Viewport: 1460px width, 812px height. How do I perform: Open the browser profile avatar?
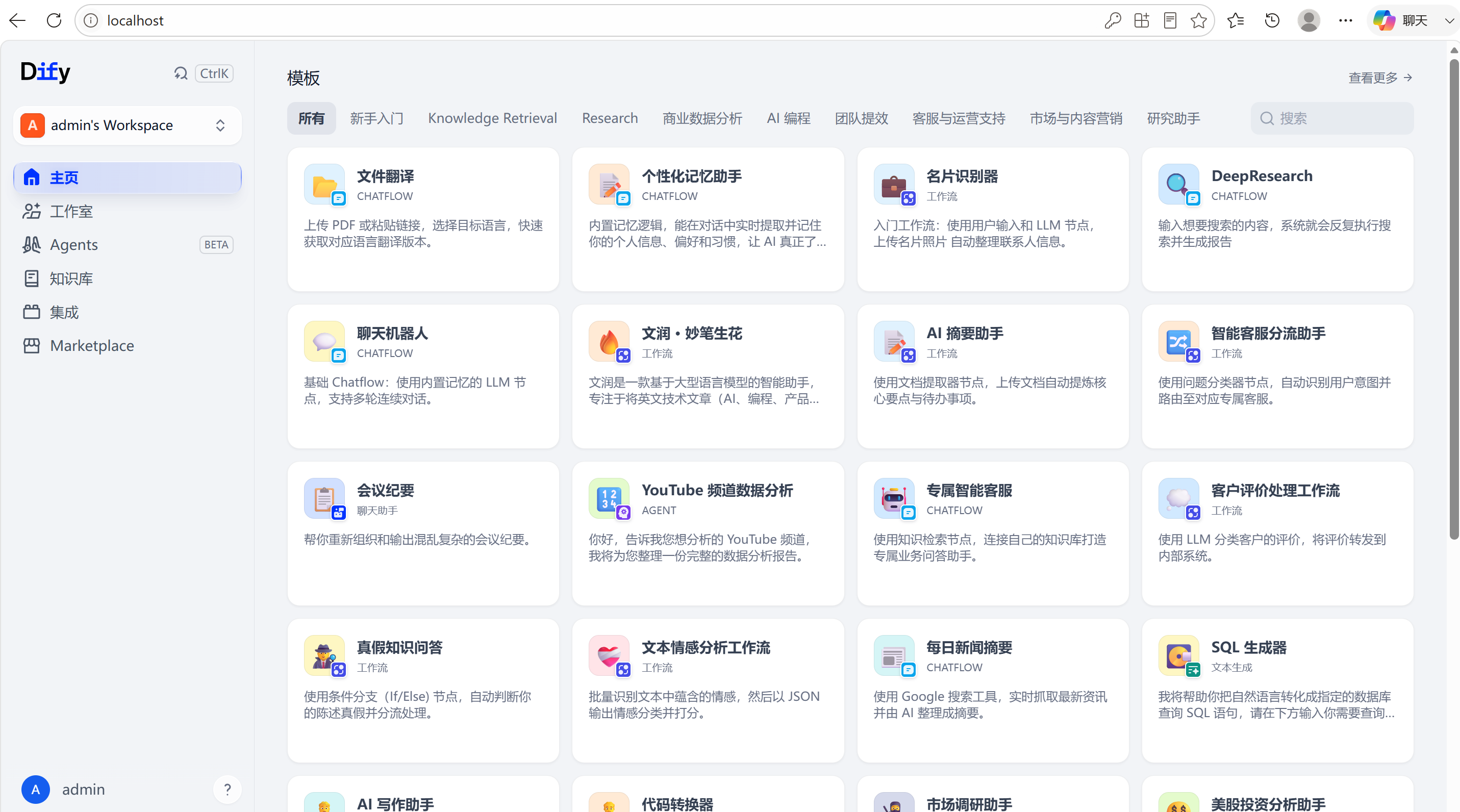click(1308, 20)
